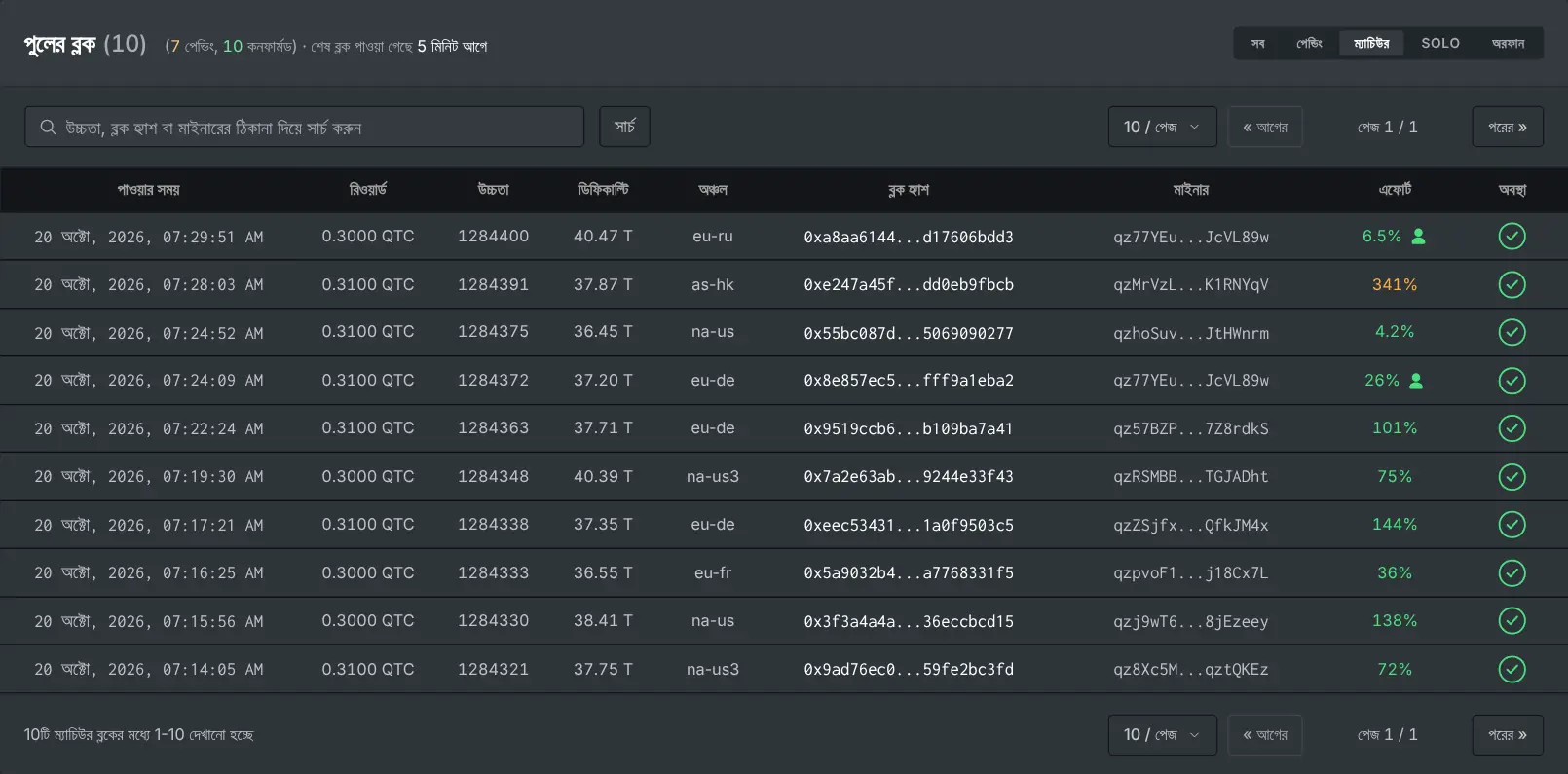Click the এফোর্ট column header
The image size is (1568, 774).
(x=1395, y=190)
